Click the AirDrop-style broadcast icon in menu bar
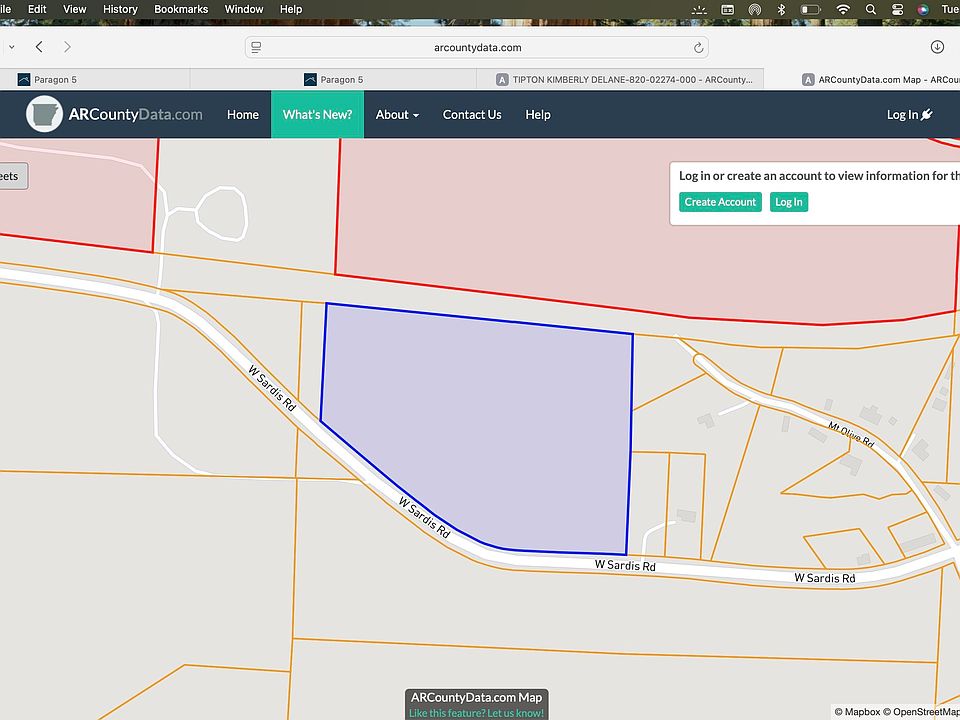 tap(755, 9)
